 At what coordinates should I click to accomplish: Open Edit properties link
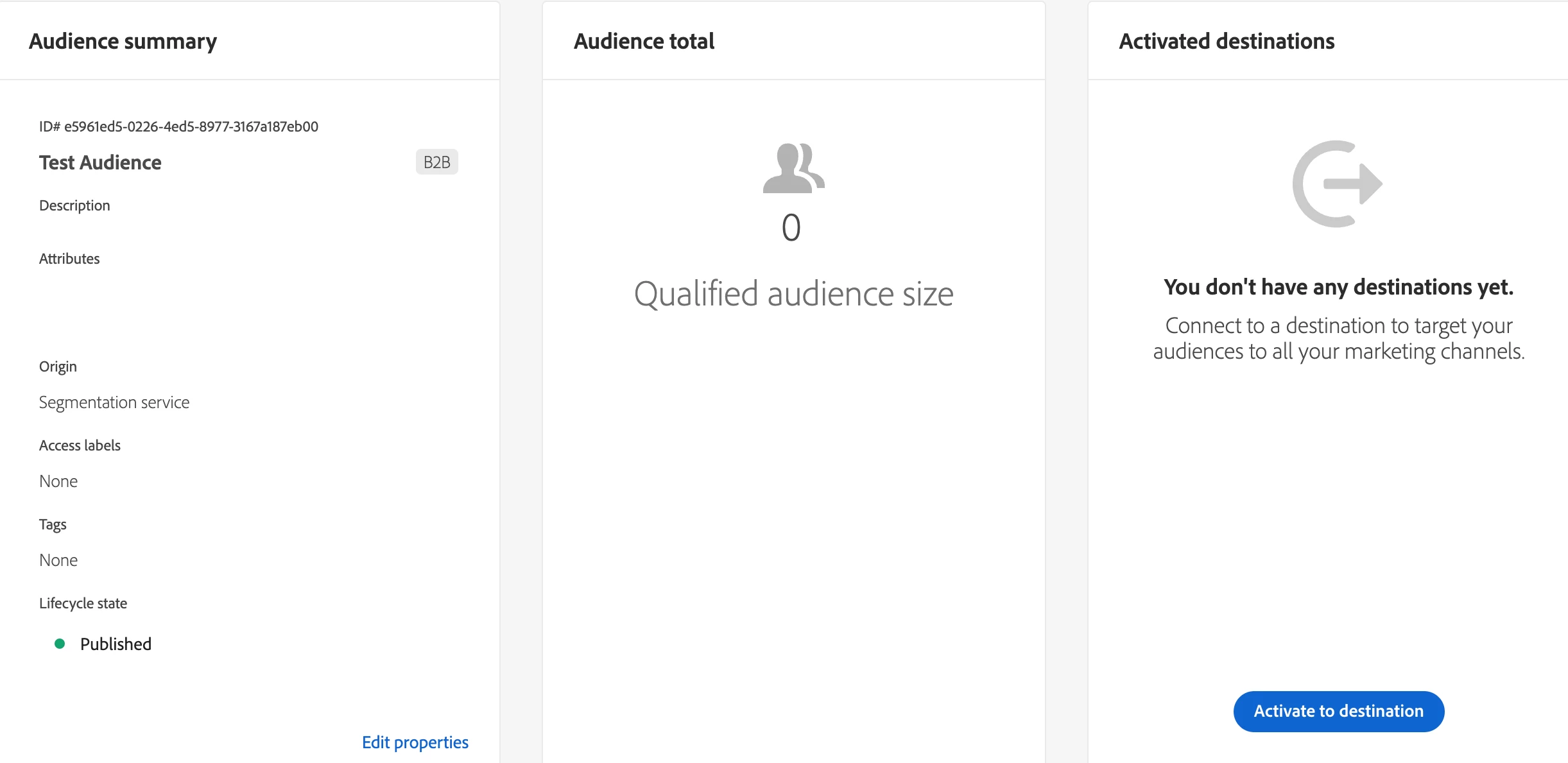415,742
